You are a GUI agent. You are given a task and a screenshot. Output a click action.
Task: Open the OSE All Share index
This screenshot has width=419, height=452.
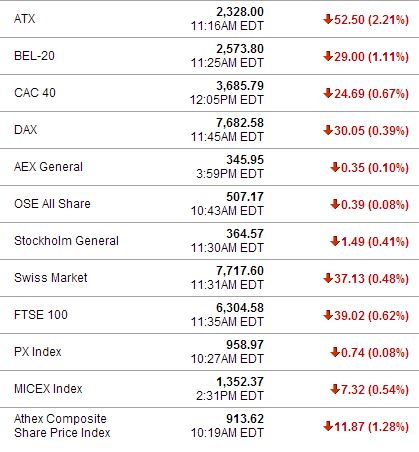click(x=52, y=204)
